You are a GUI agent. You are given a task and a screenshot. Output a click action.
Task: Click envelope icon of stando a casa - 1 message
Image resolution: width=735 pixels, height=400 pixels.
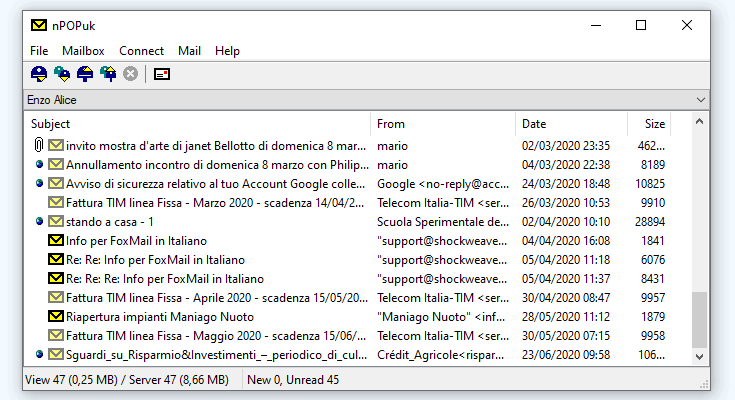[x=56, y=221]
